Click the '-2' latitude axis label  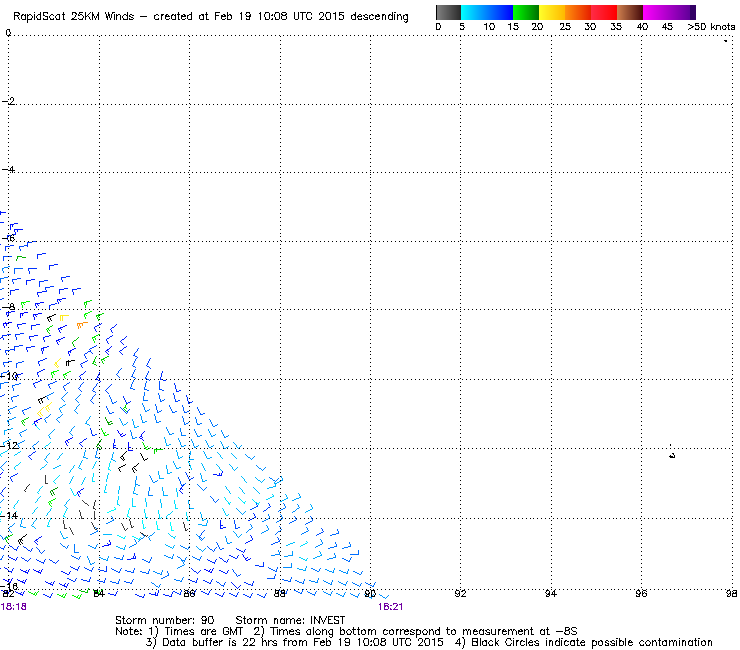click(x=8, y=101)
